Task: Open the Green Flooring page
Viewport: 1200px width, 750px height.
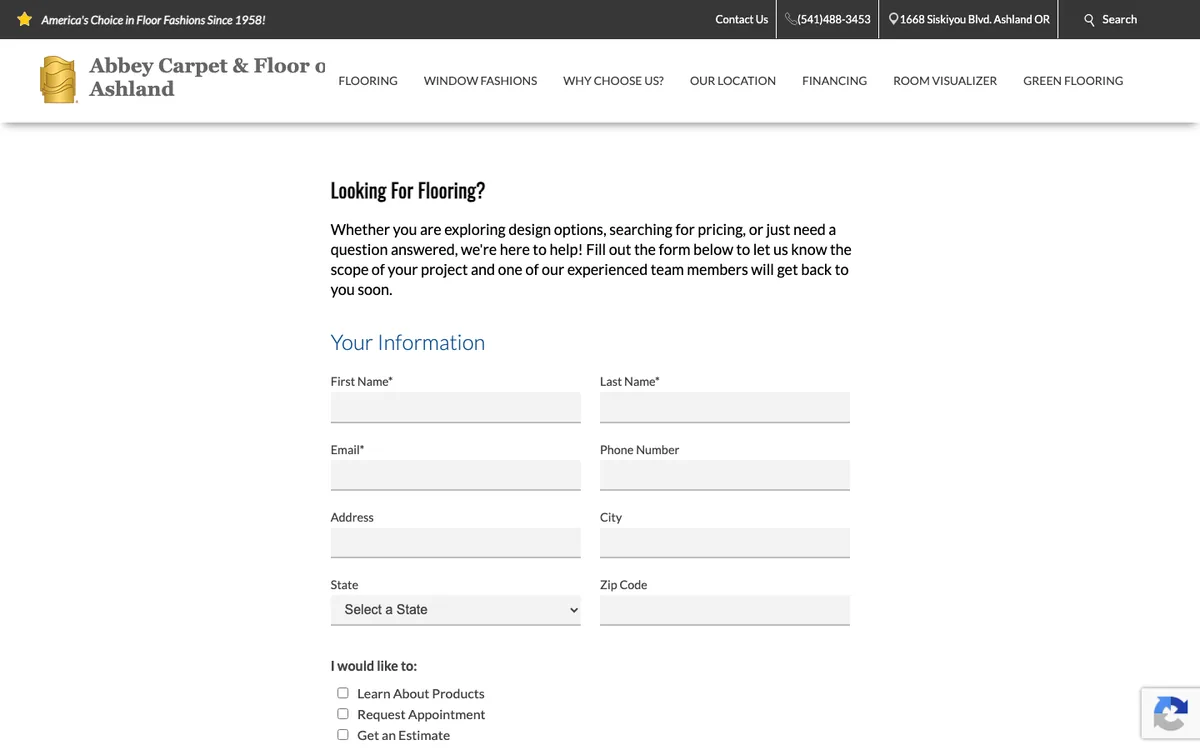Action: 1073,81
